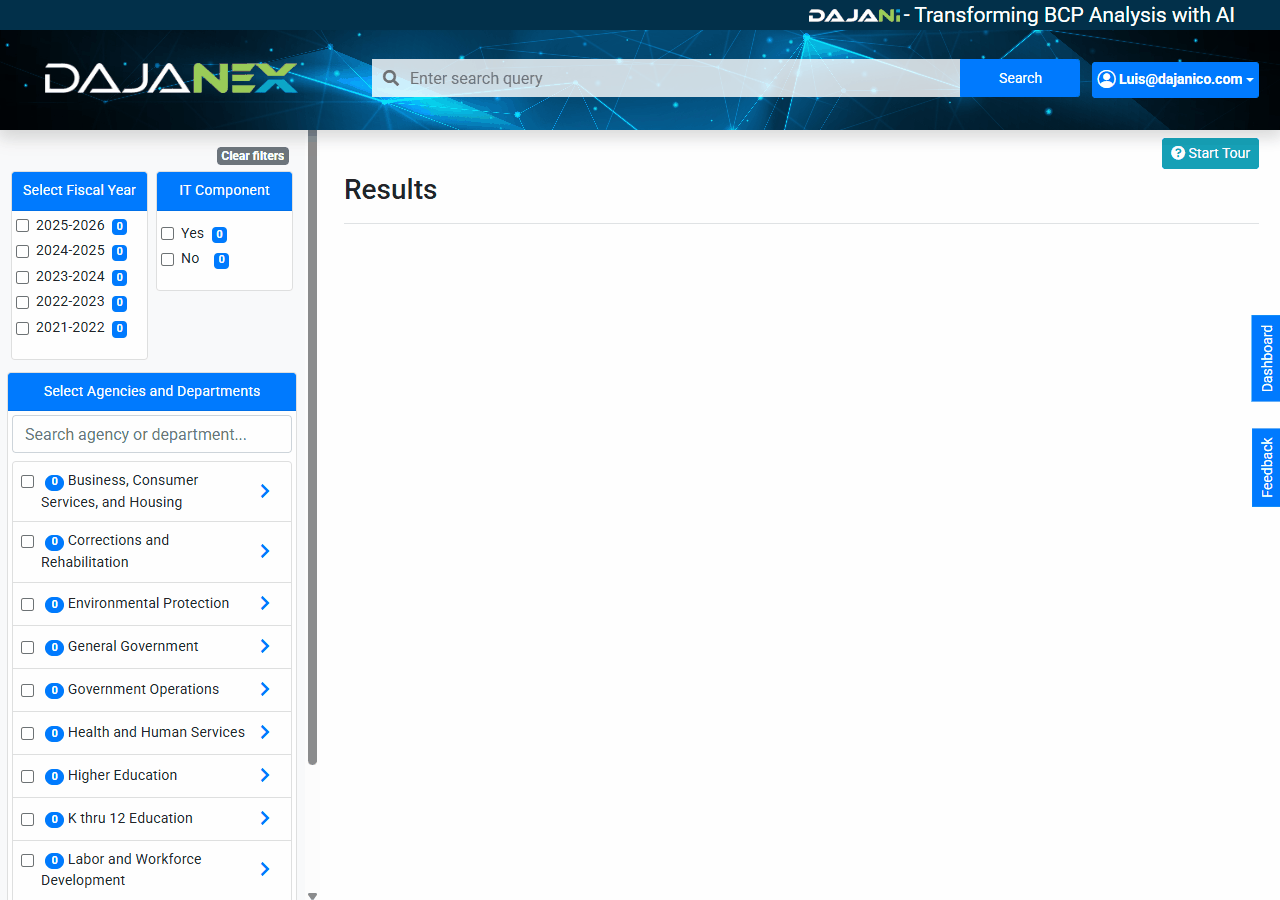The height and width of the screenshot is (900, 1280).
Task: Expand Health and Human Services departments
Action: (x=265, y=732)
